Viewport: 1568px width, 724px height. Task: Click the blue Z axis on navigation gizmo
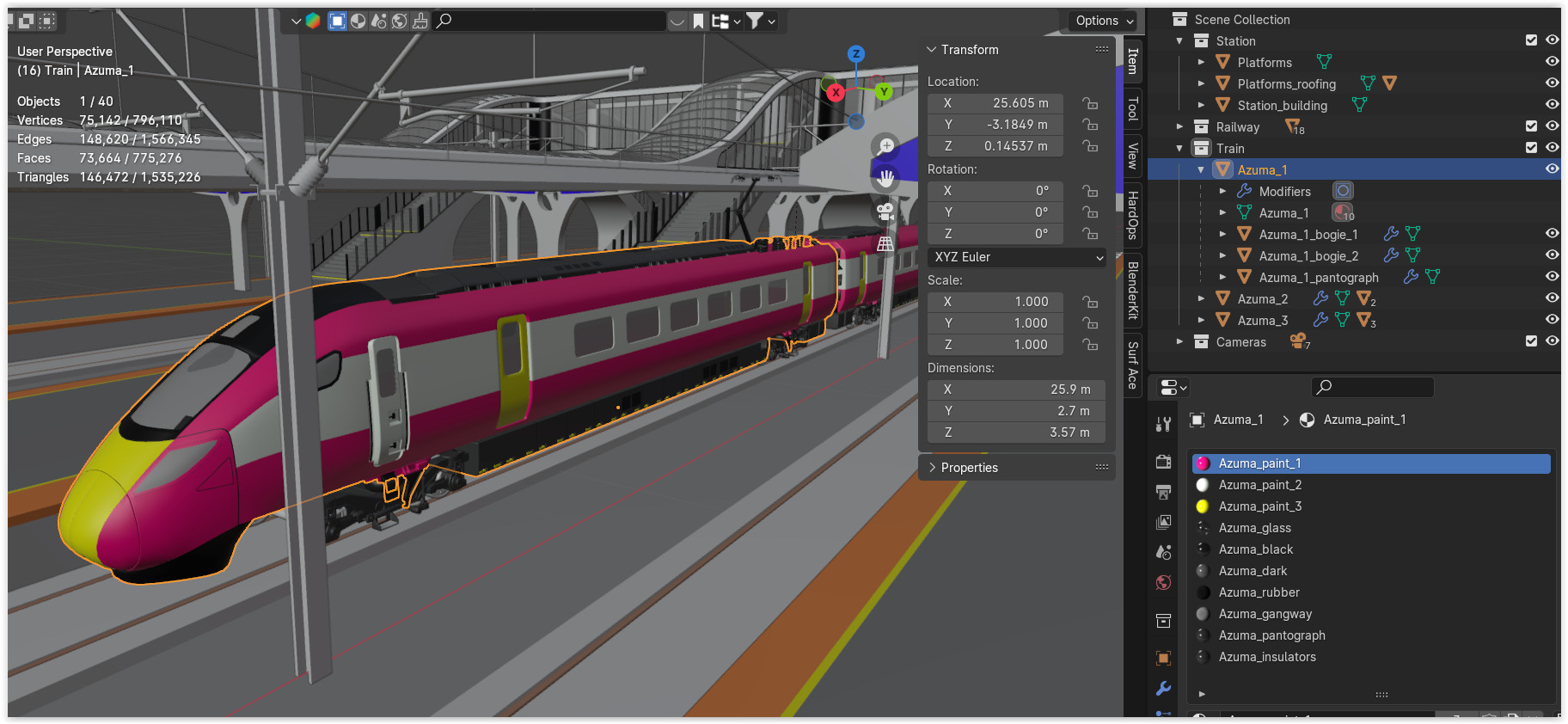[855, 53]
